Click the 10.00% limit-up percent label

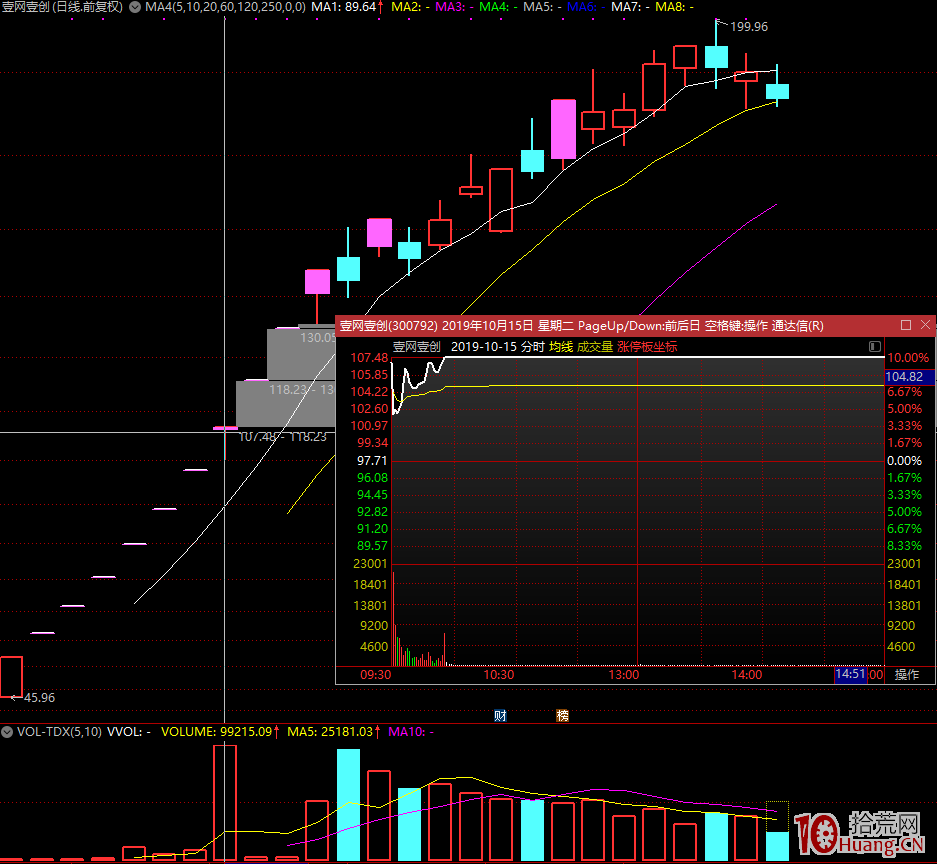pyautogui.click(x=908, y=358)
